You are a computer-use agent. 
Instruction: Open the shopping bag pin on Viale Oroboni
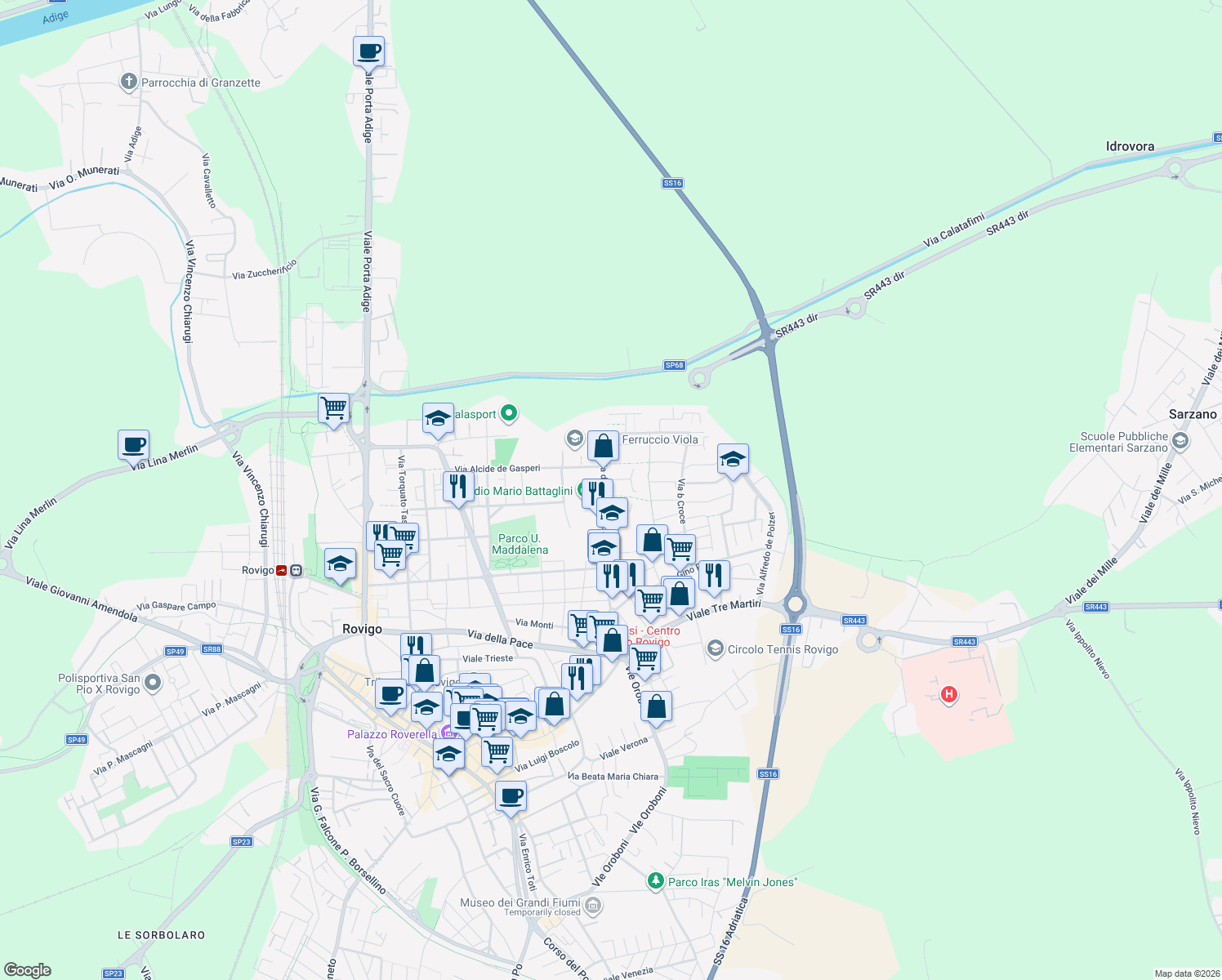click(x=657, y=707)
